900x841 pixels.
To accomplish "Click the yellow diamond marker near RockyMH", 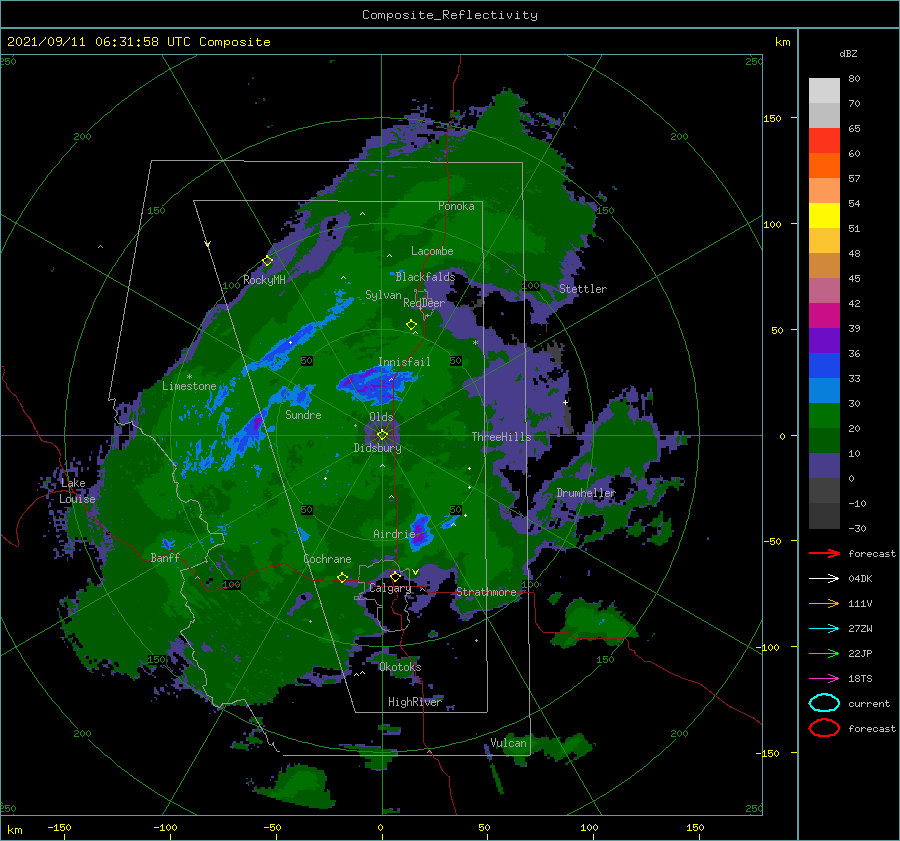I will (267, 261).
